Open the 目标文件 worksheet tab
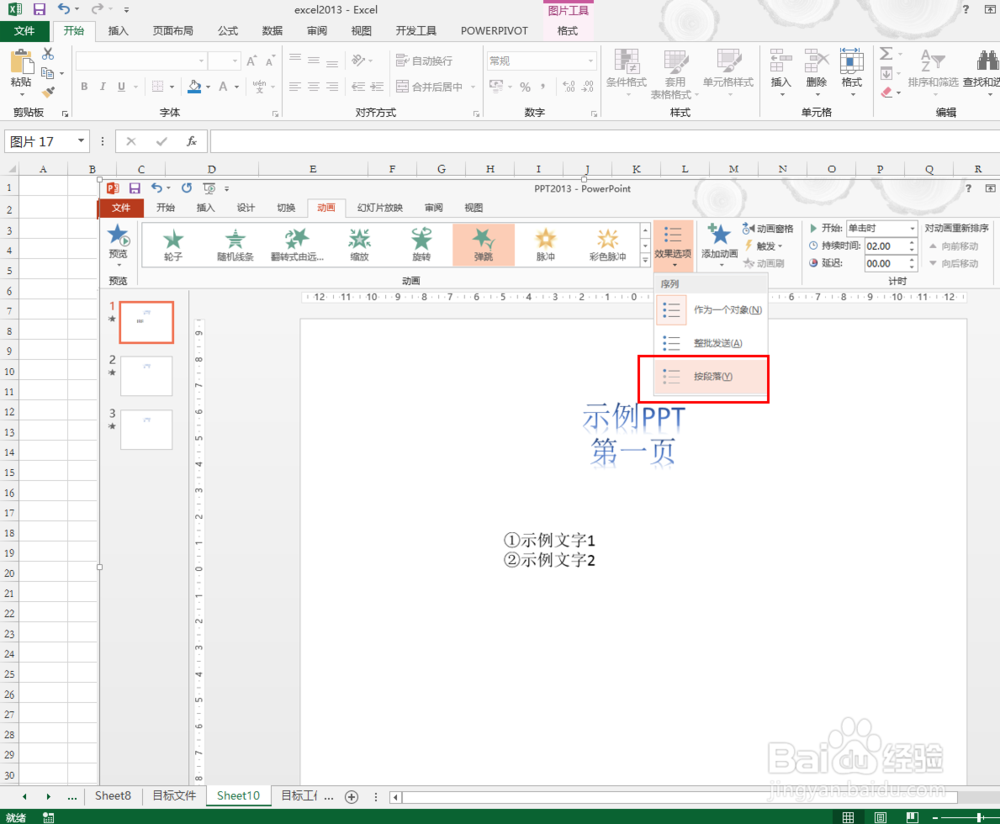This screenshot has width=1000, height=824. tap(174, 796)
